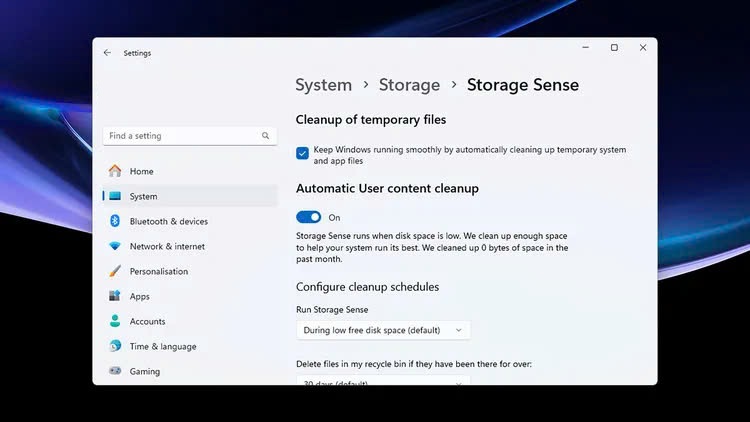Click the Gaming controller icon
Image resolution: width=750 pixels, height=422 pixels.
[115, 371]
